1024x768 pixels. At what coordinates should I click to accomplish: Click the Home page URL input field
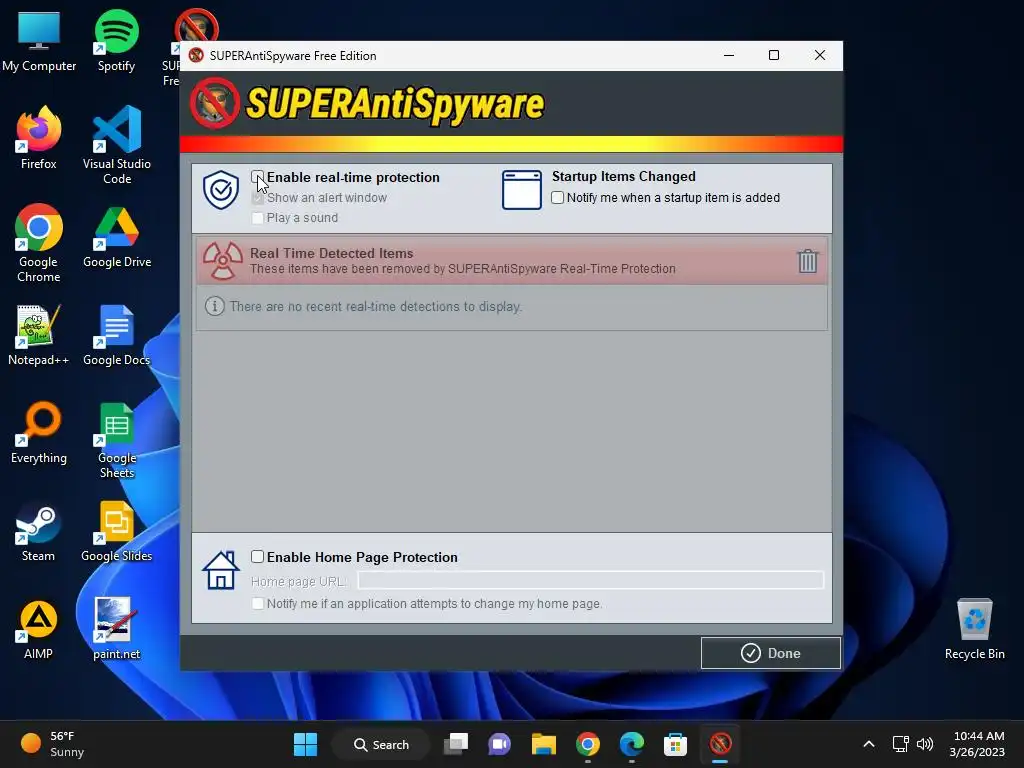[590, 580]
